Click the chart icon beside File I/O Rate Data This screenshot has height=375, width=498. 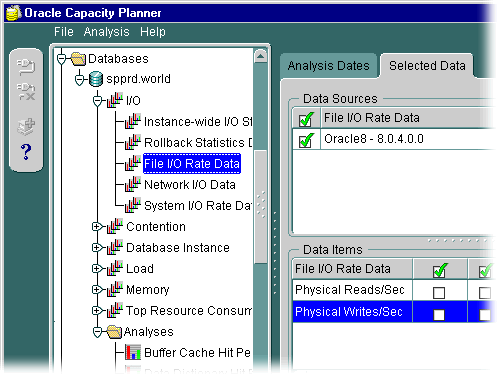(x=133, y=163)
